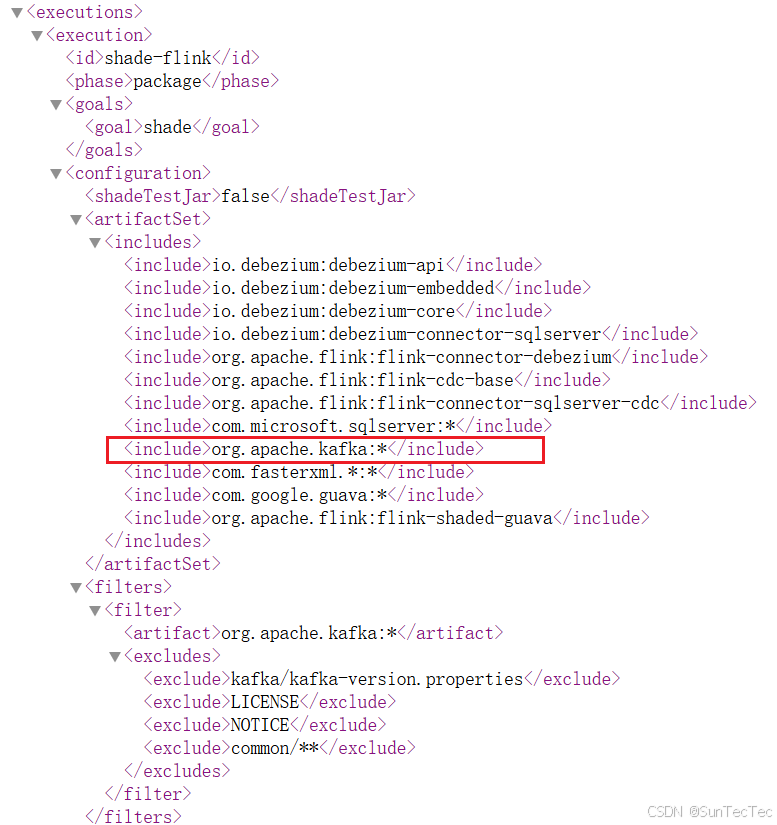This screenshot has width=777, height=825.
Task: Collapse the execution node triangle
Action: point(37,36)
